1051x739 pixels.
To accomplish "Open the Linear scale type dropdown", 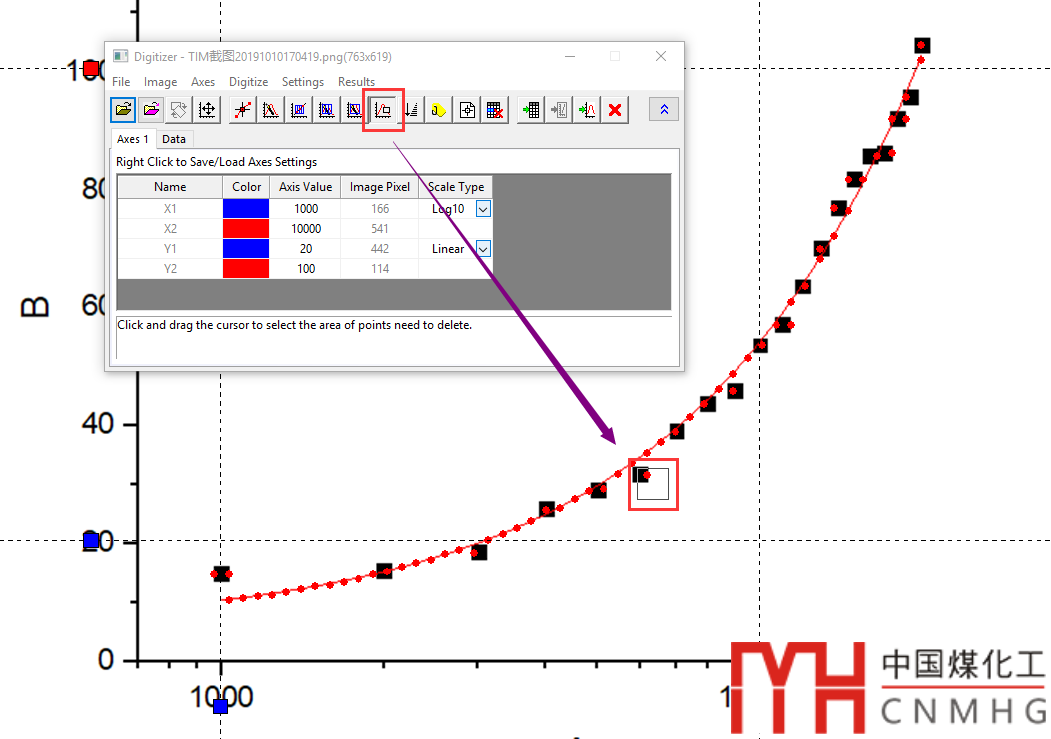I will tap(483, 249).
